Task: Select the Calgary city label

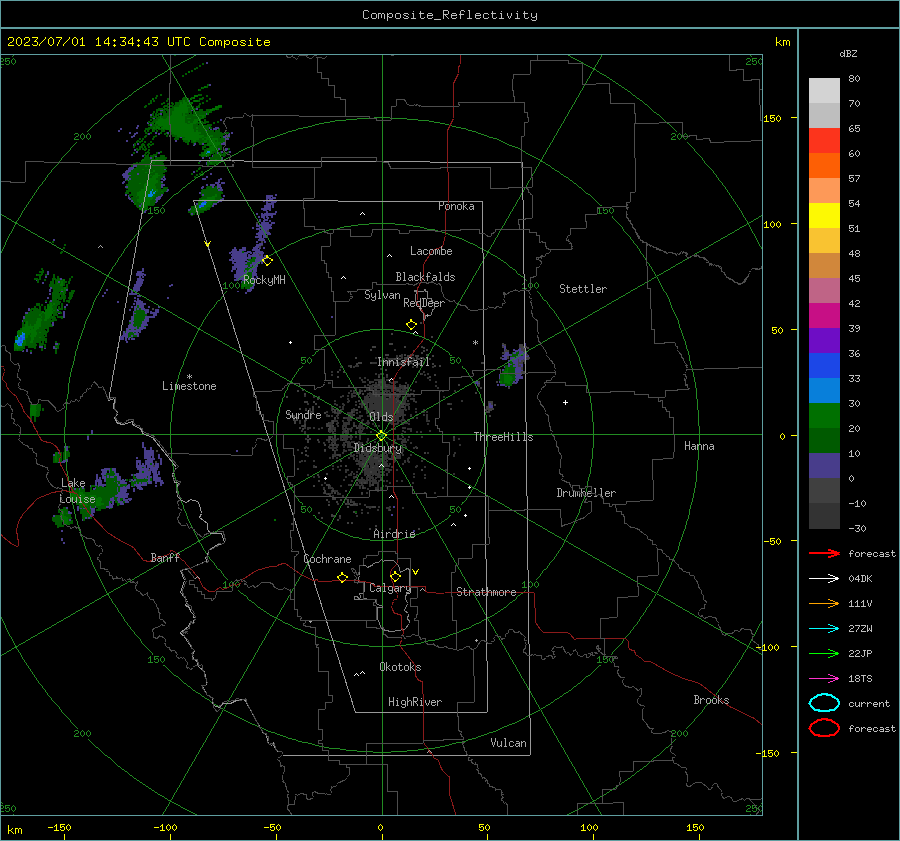Action: 390,588
